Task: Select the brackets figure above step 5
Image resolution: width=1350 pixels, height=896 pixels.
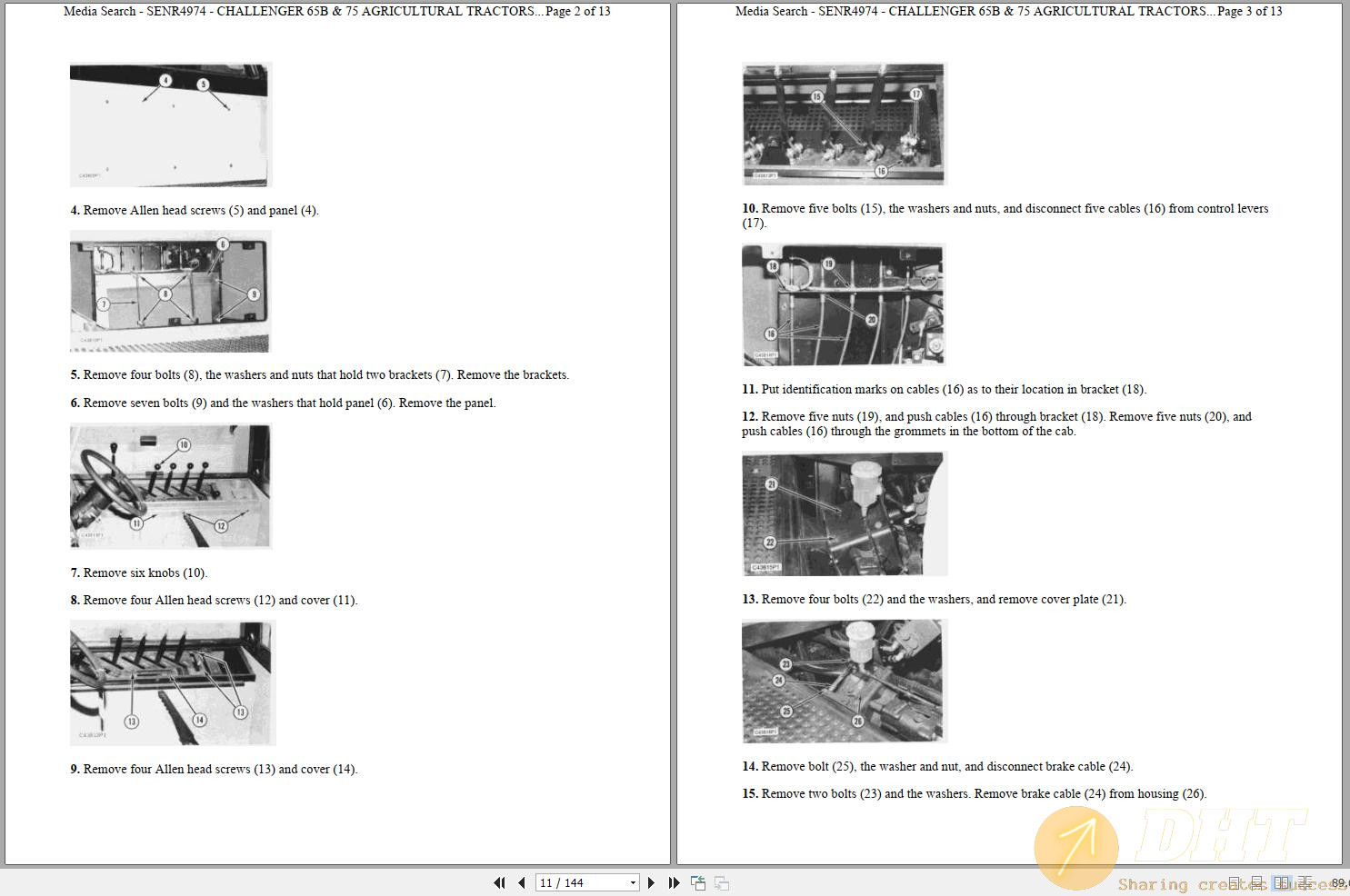Action: pyautogui.click(x=170, y=291)
